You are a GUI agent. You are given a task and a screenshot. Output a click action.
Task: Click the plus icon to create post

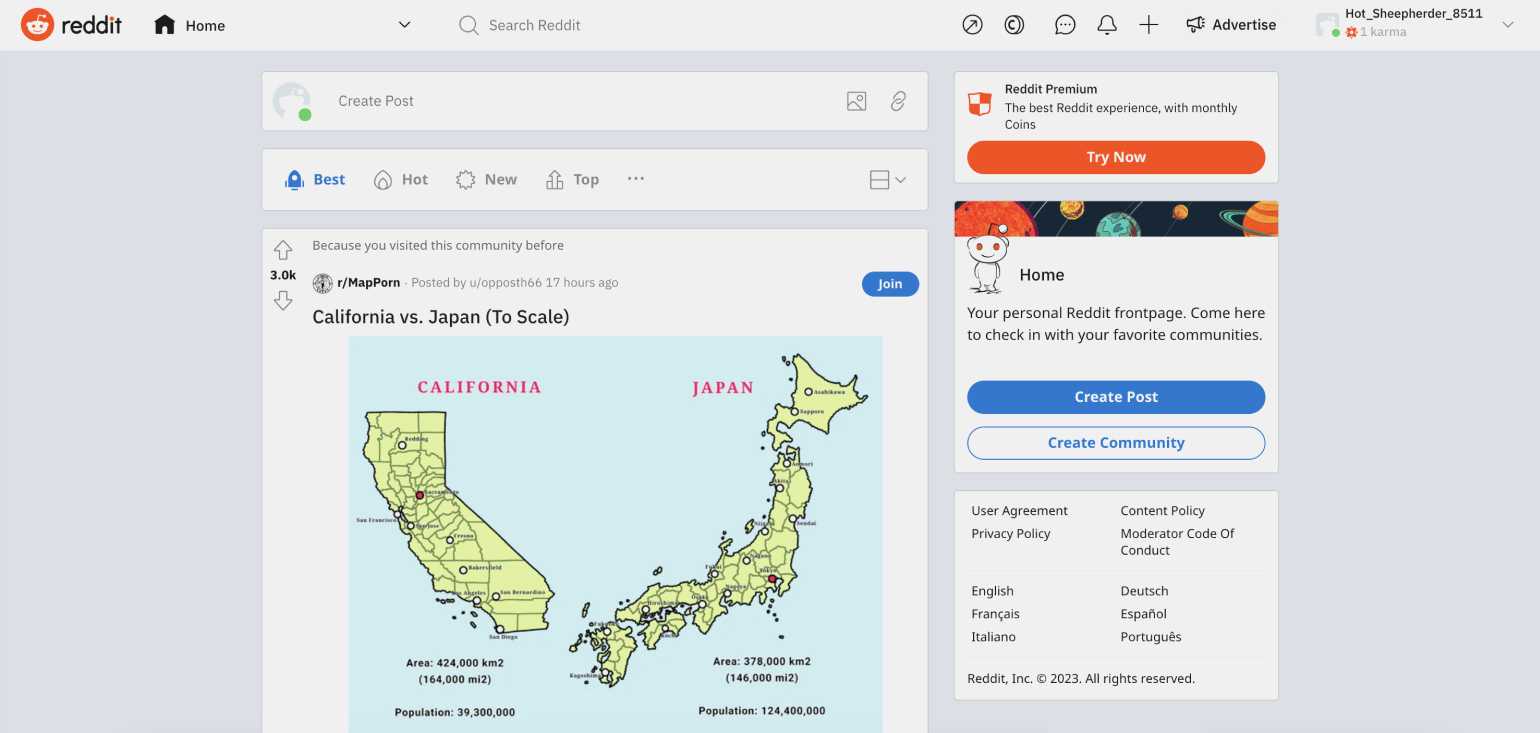(1149, 25)
